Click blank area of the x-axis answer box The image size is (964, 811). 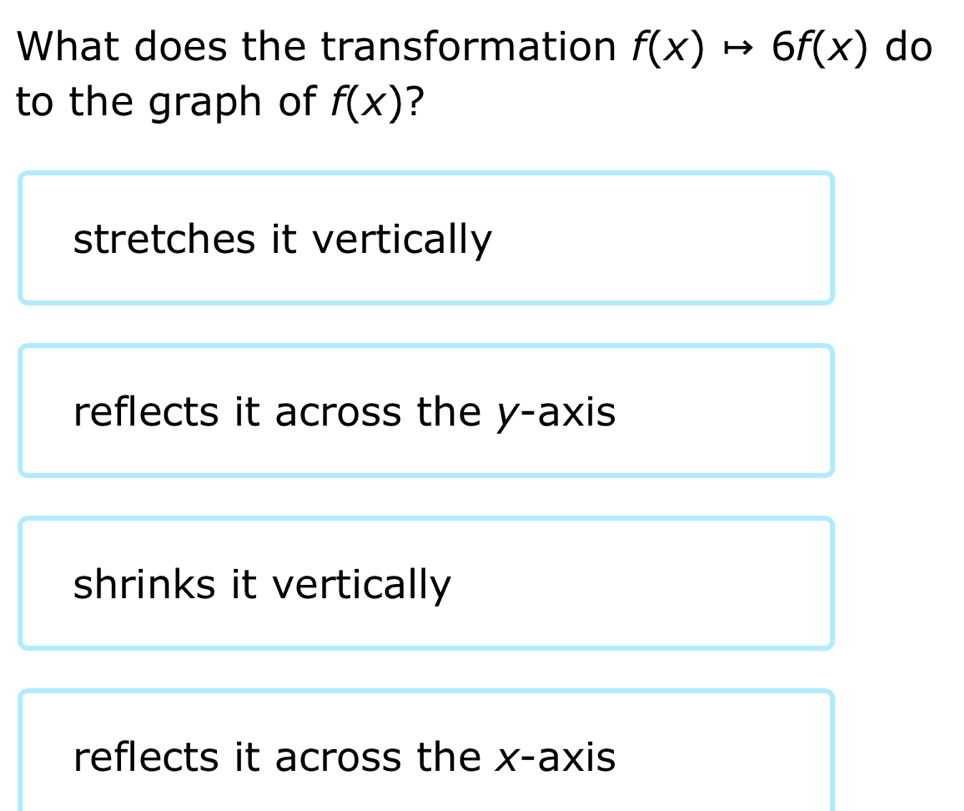730,757
